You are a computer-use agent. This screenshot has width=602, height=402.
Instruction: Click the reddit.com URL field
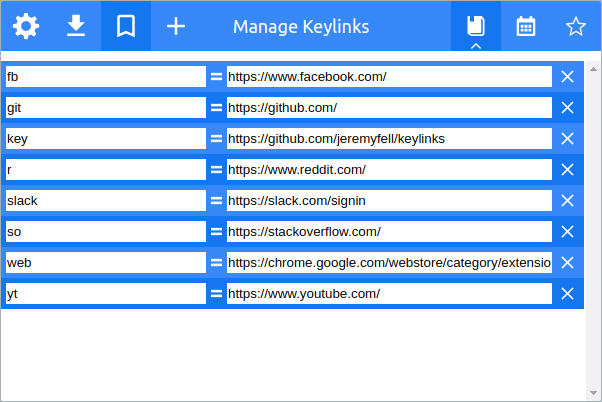[x=389, y=170]
